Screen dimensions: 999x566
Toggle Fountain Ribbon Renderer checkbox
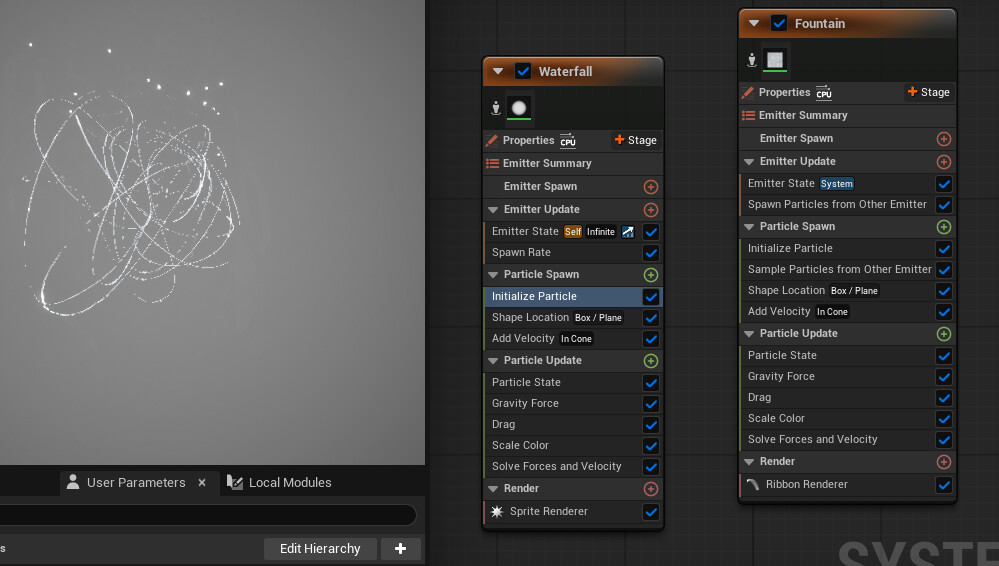944,485
